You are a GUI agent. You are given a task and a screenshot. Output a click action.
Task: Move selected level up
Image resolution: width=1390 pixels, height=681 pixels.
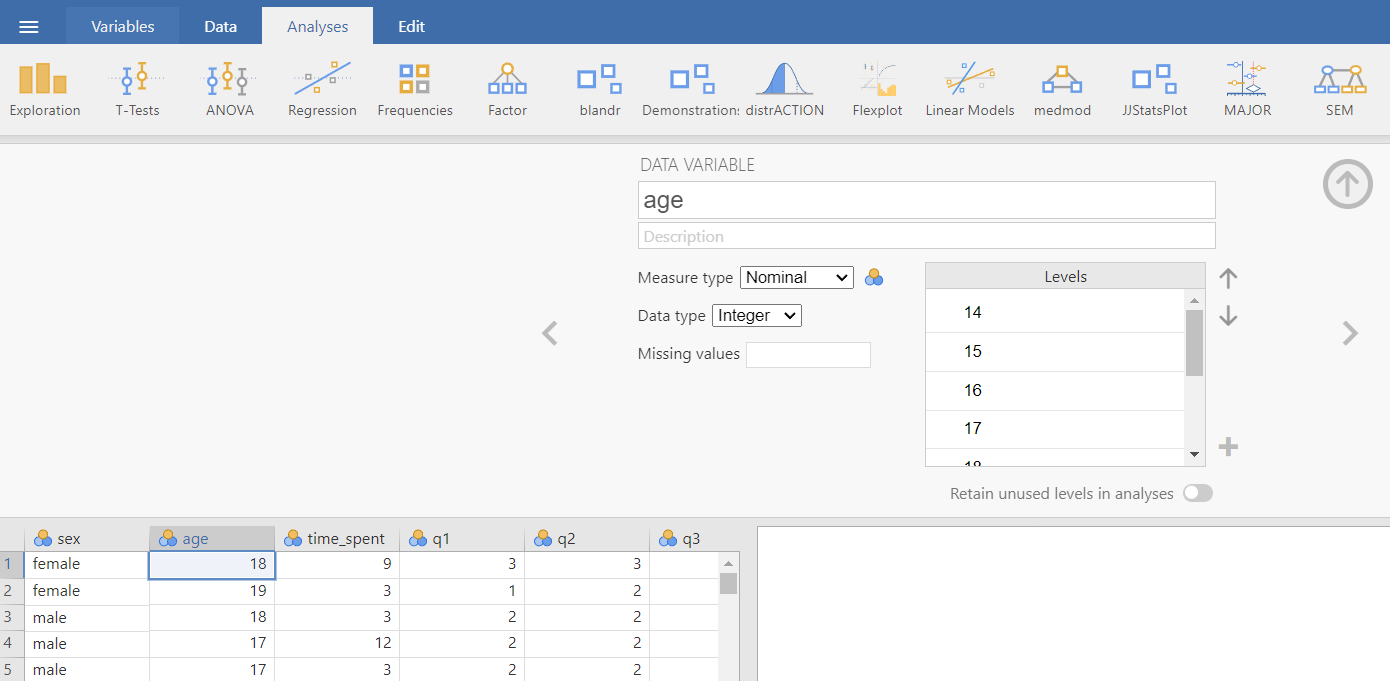coord(1229,279)
